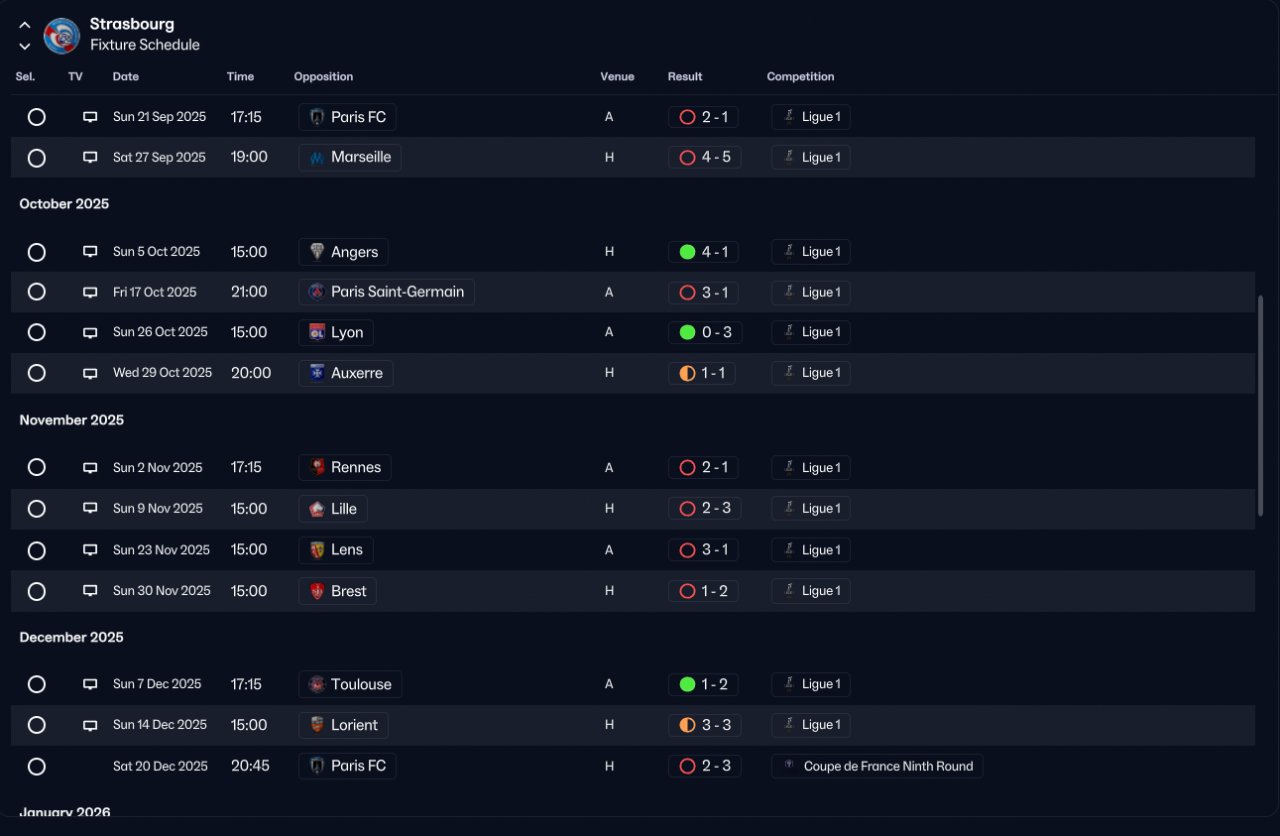Click the down chevron beside Fixture Schedule
The image size is (1280, 836).
click(x=25, y=46)
